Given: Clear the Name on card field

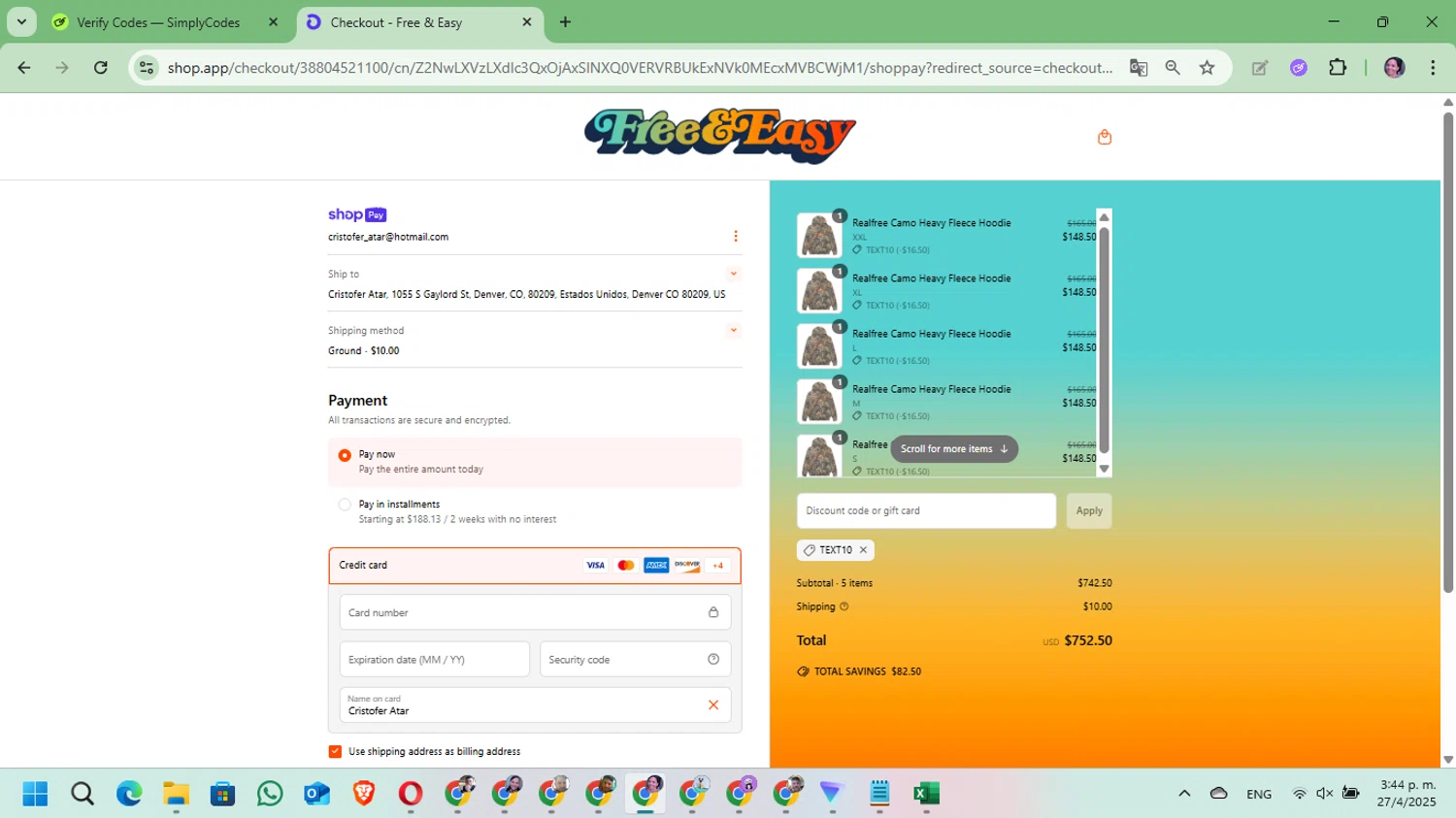Looking at the screenshot, I should point(713,705).
